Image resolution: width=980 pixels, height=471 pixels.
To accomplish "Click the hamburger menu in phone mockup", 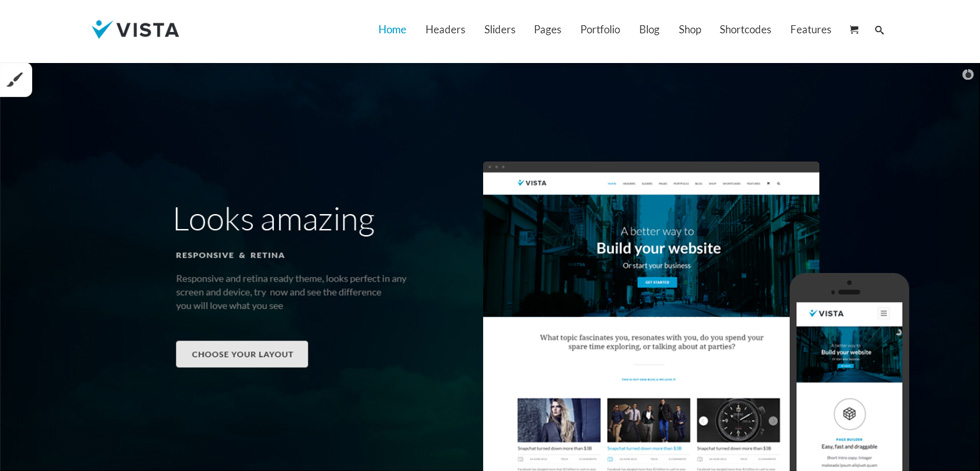I will (x=883, y=313).
